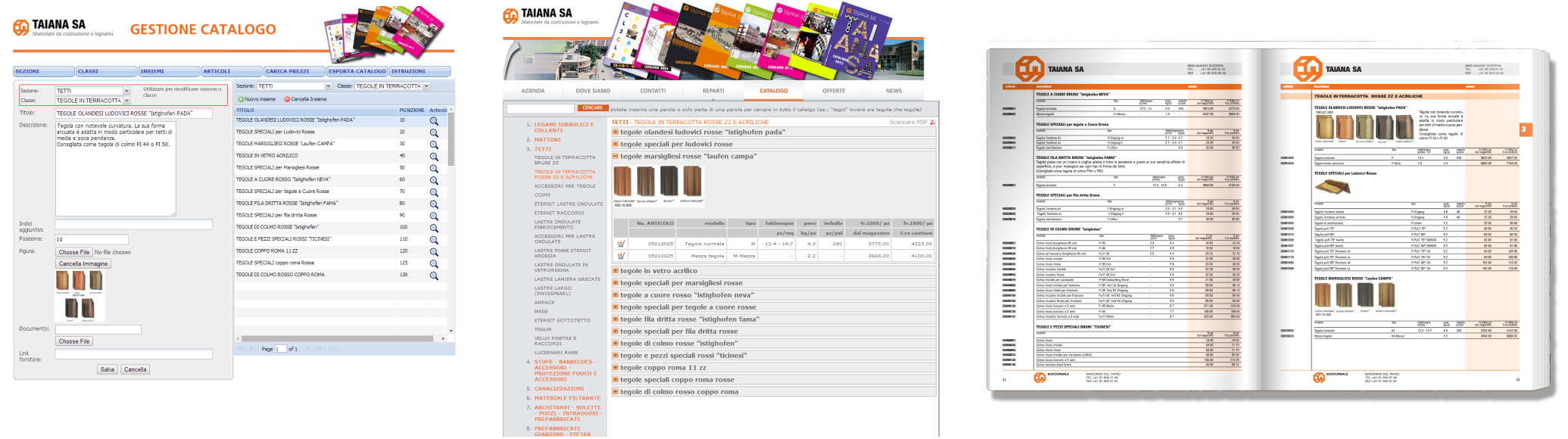Download catalog via Scaricare PDF icon
Screen dimensions: 1568x439
(932, 122)
